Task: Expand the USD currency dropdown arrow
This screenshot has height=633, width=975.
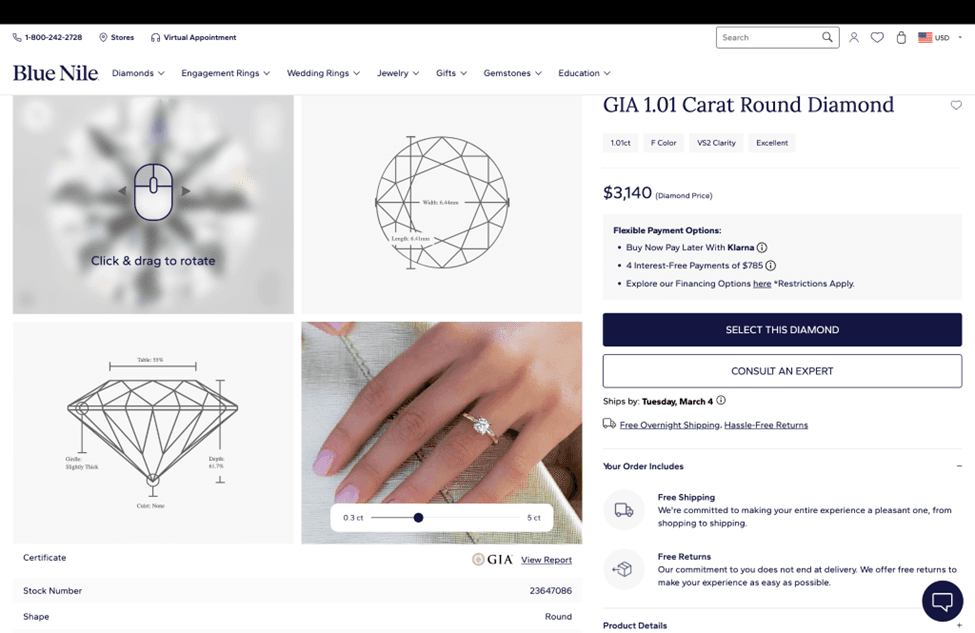Action: pos(959,37)
